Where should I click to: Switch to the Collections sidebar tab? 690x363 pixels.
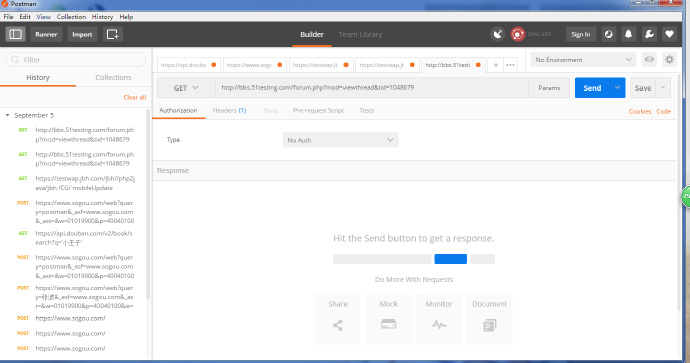coord(113,77)
